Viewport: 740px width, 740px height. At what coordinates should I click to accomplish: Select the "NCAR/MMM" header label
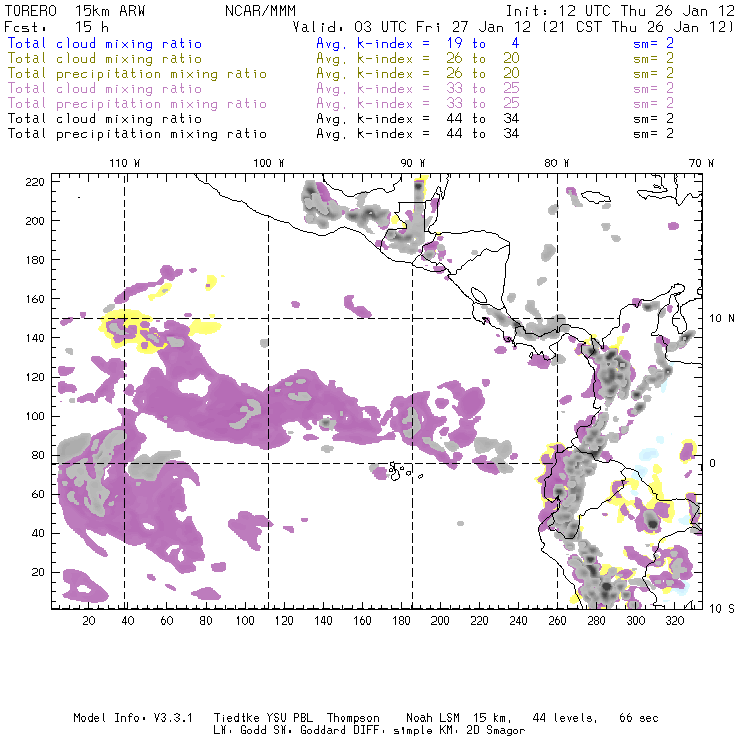(261, 11)
